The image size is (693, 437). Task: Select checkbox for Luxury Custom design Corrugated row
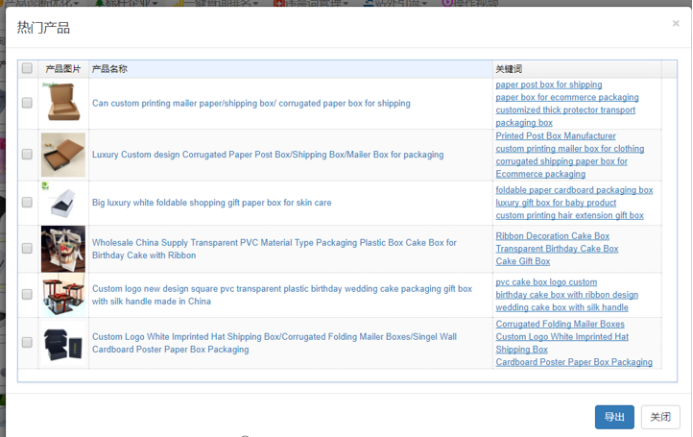coord(27,154)
